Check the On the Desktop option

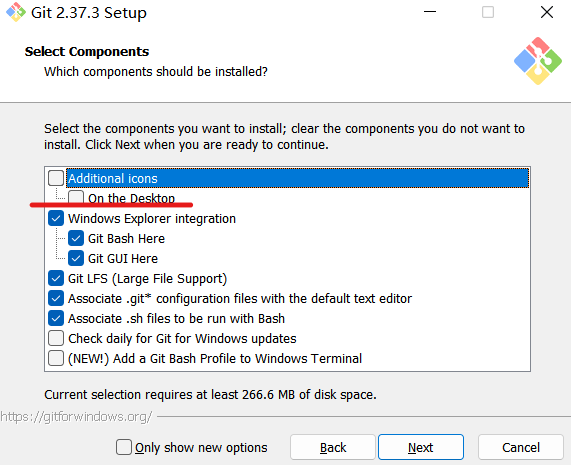tap(76, 197)
